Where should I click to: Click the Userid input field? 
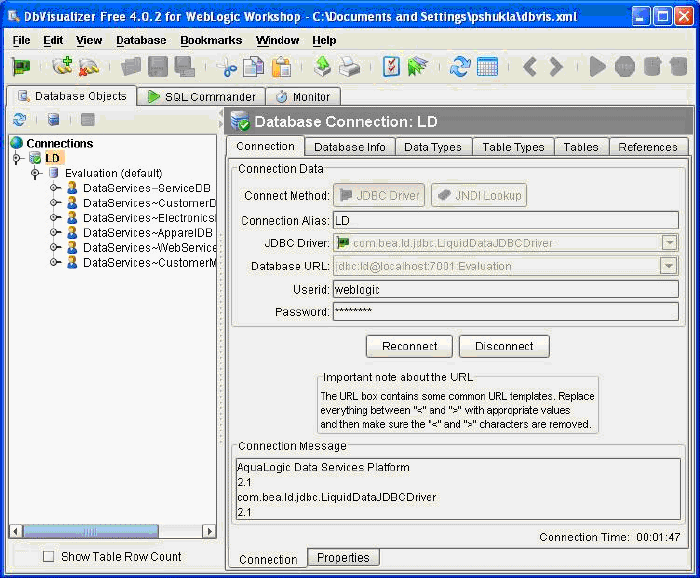pyautogui.click(x=506, y=289)
